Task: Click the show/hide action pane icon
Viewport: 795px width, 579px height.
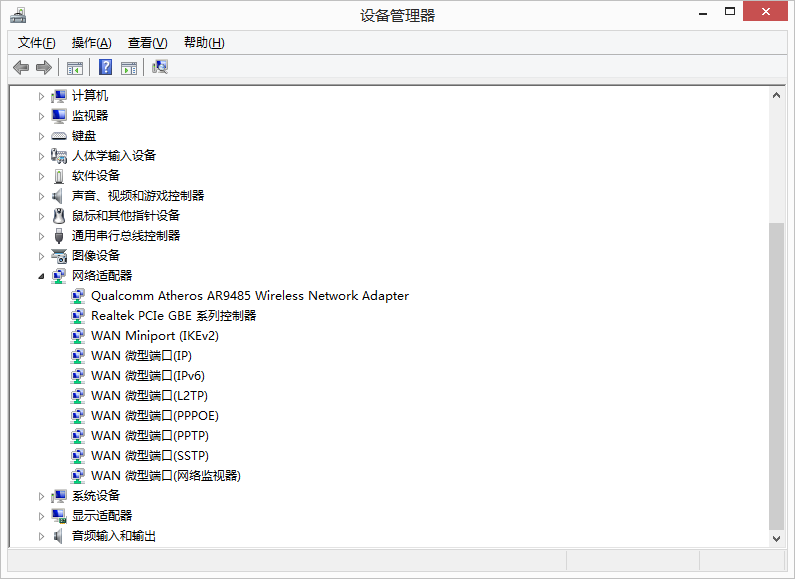Action: click(x=129, y=67)
